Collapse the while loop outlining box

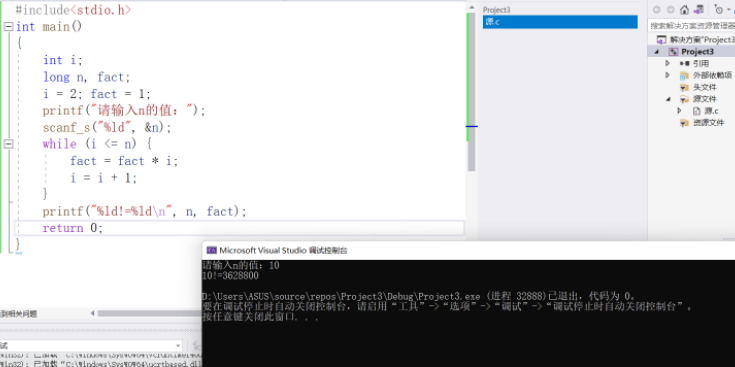pyautogui.click(x=8, y=144)
